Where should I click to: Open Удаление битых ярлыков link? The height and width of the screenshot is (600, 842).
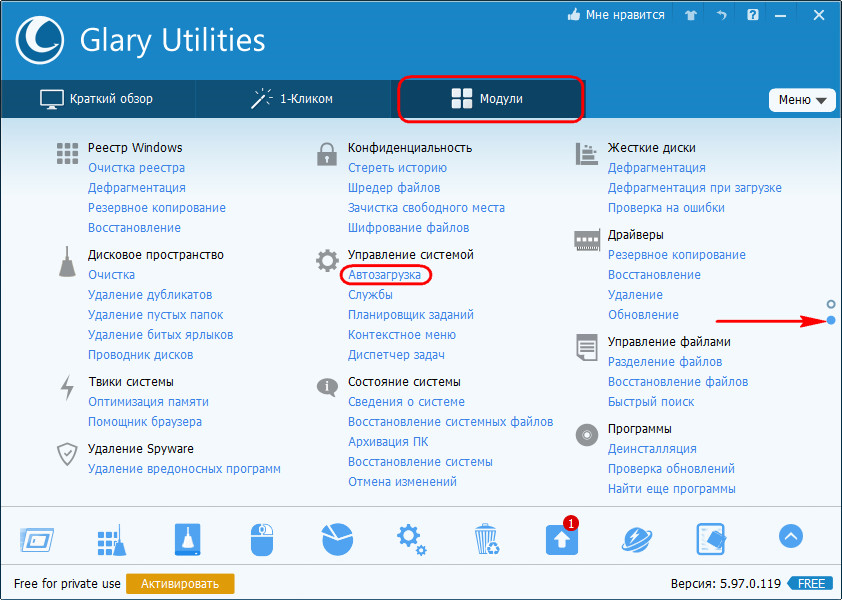pos(161,335)
